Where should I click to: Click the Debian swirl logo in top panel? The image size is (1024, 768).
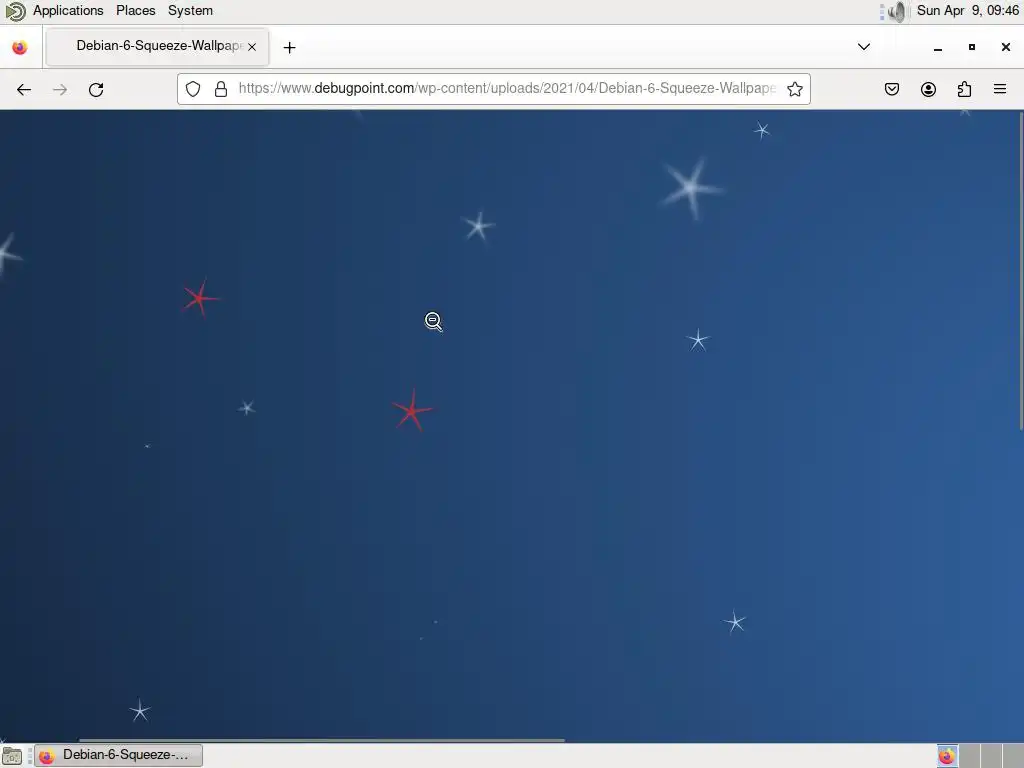[15, 11]
